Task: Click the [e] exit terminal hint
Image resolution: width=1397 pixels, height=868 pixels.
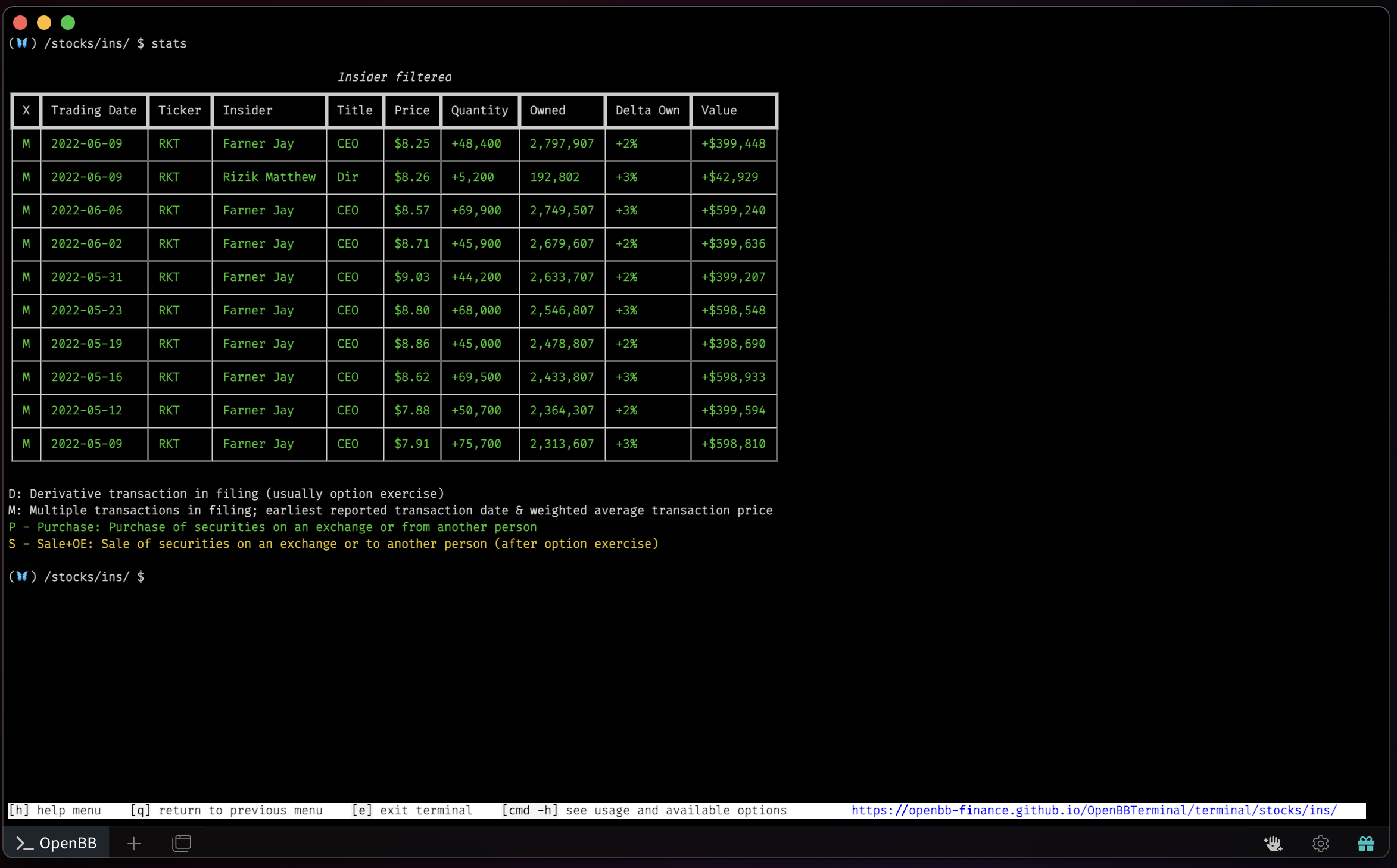Action: pyautogui.click(x=412, y=810)
